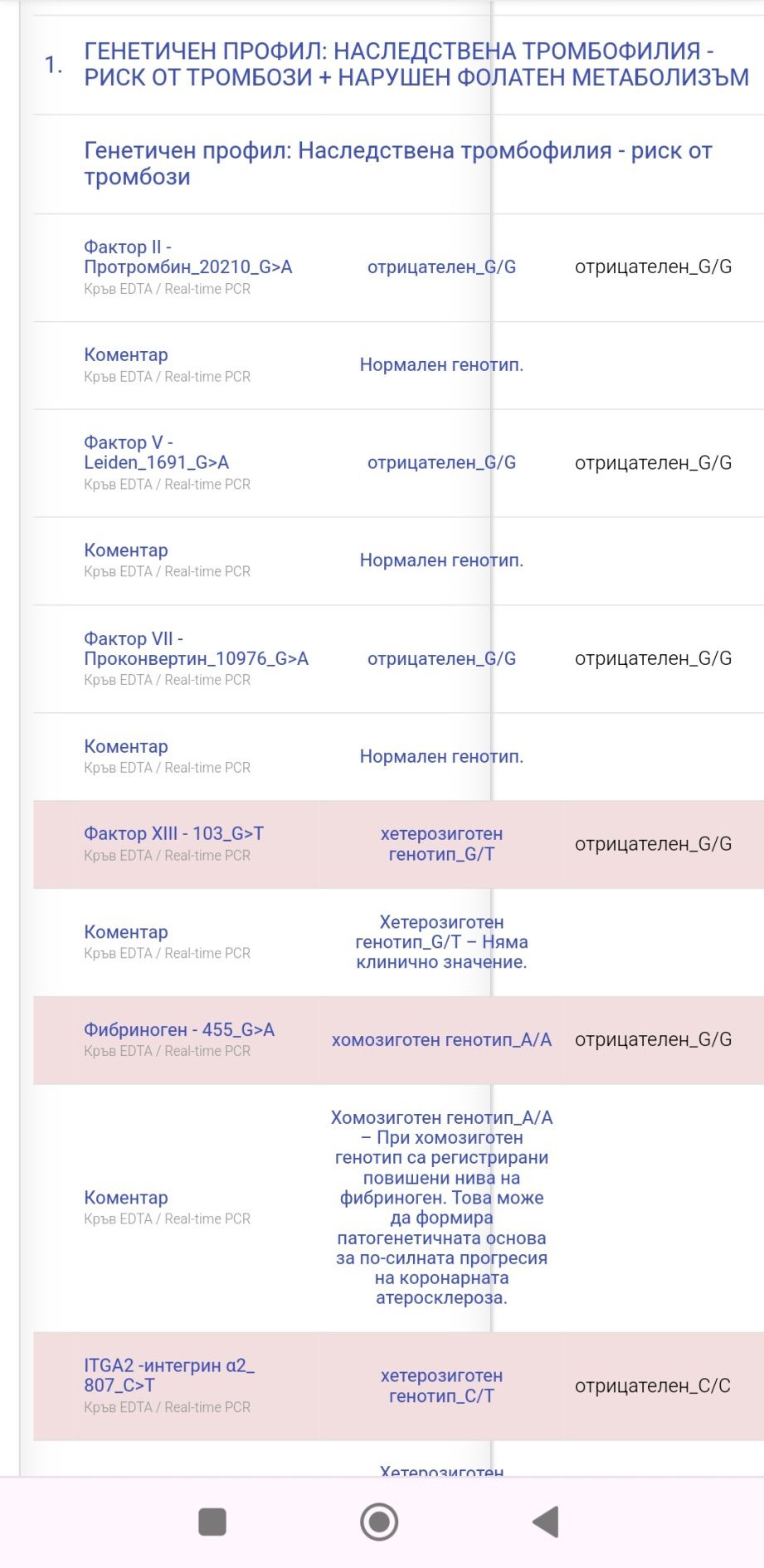Screen dimensions: 764x1568
Task: Select the hereditary thrombophilia subsection heading
Action: [x=397, y=164]
